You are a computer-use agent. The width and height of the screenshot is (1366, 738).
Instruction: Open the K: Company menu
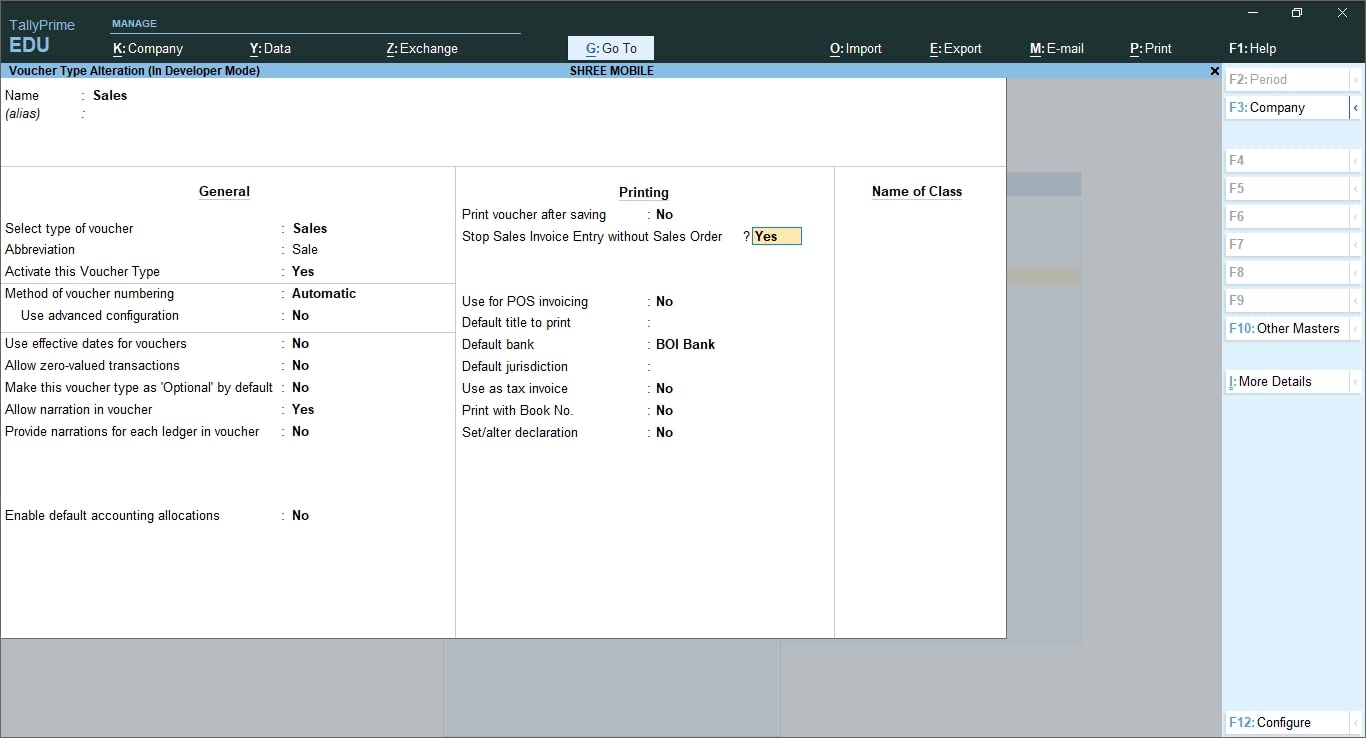tap(146, 47)
